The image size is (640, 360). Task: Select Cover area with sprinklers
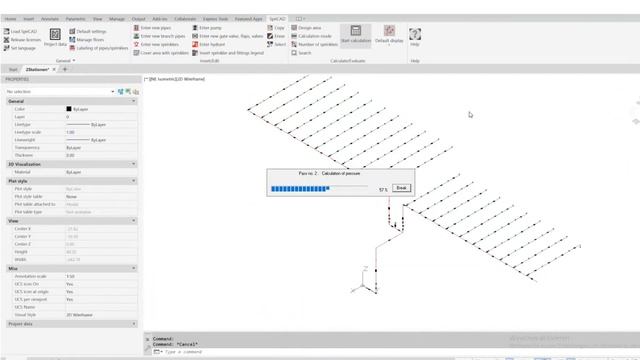[161, 53]
